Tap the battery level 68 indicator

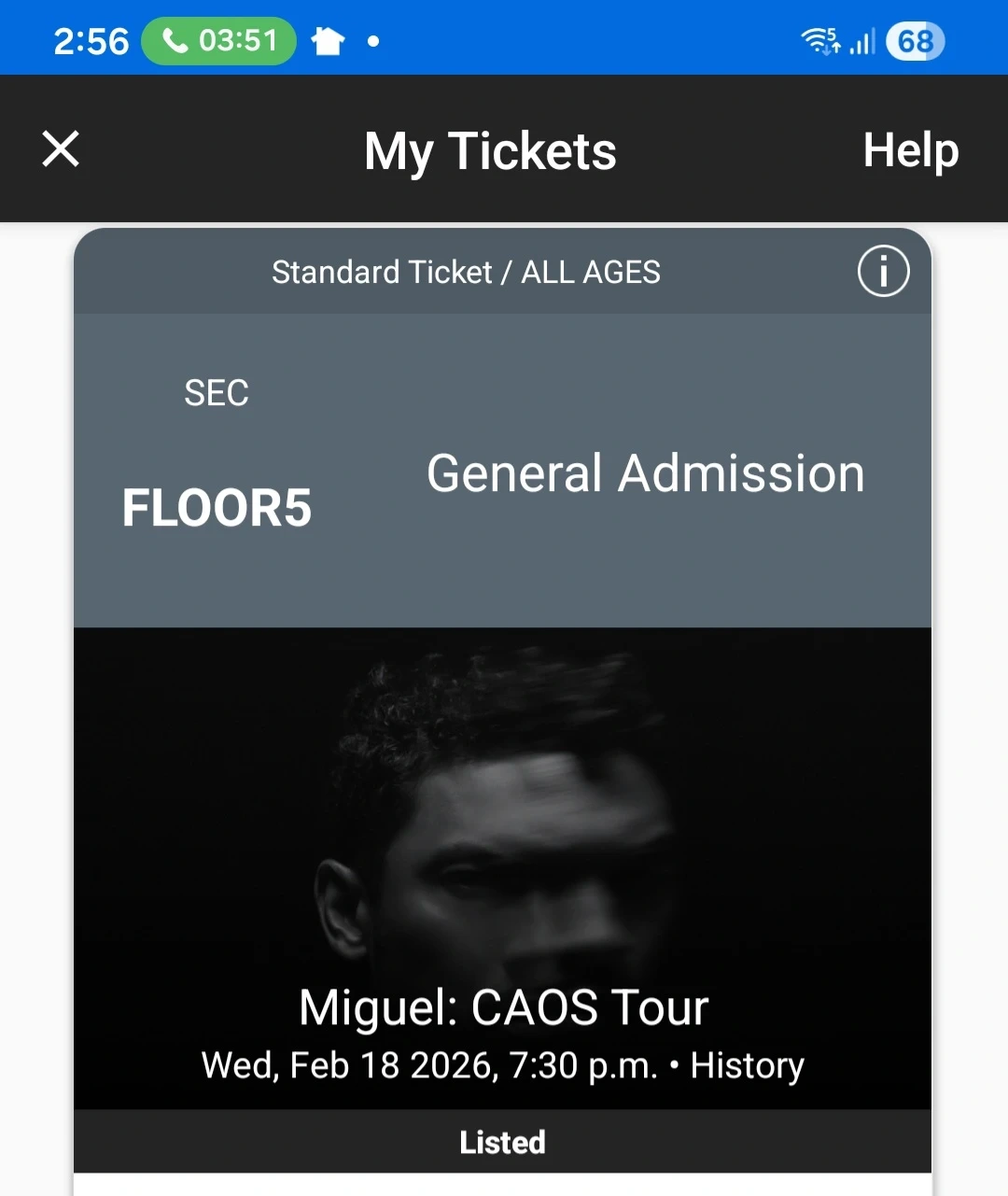[x=915, y=41]
